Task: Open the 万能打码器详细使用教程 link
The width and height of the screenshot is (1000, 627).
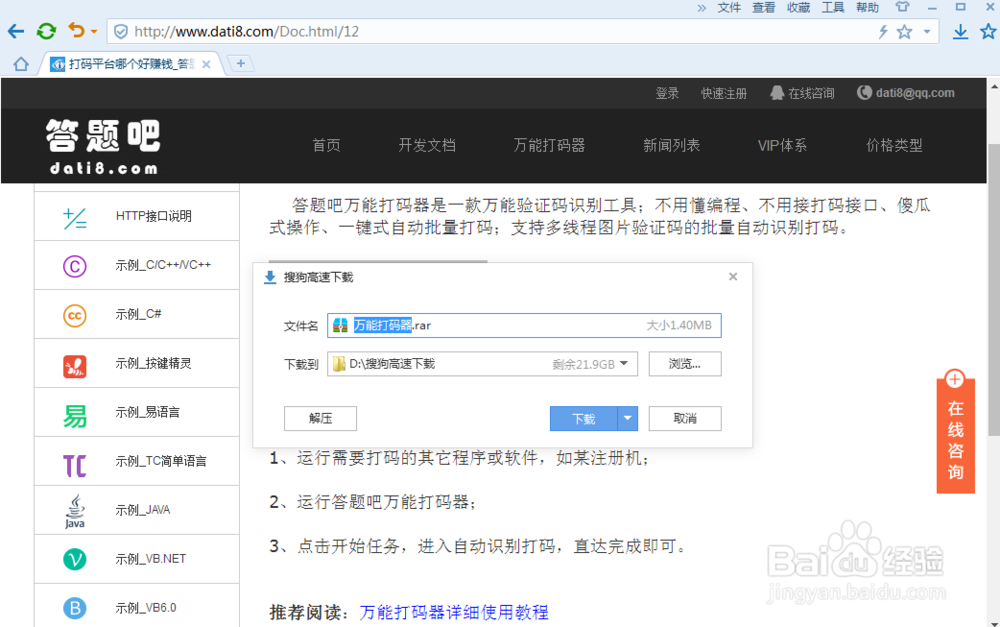Action: pyautogui.click(x=454, y=612)
